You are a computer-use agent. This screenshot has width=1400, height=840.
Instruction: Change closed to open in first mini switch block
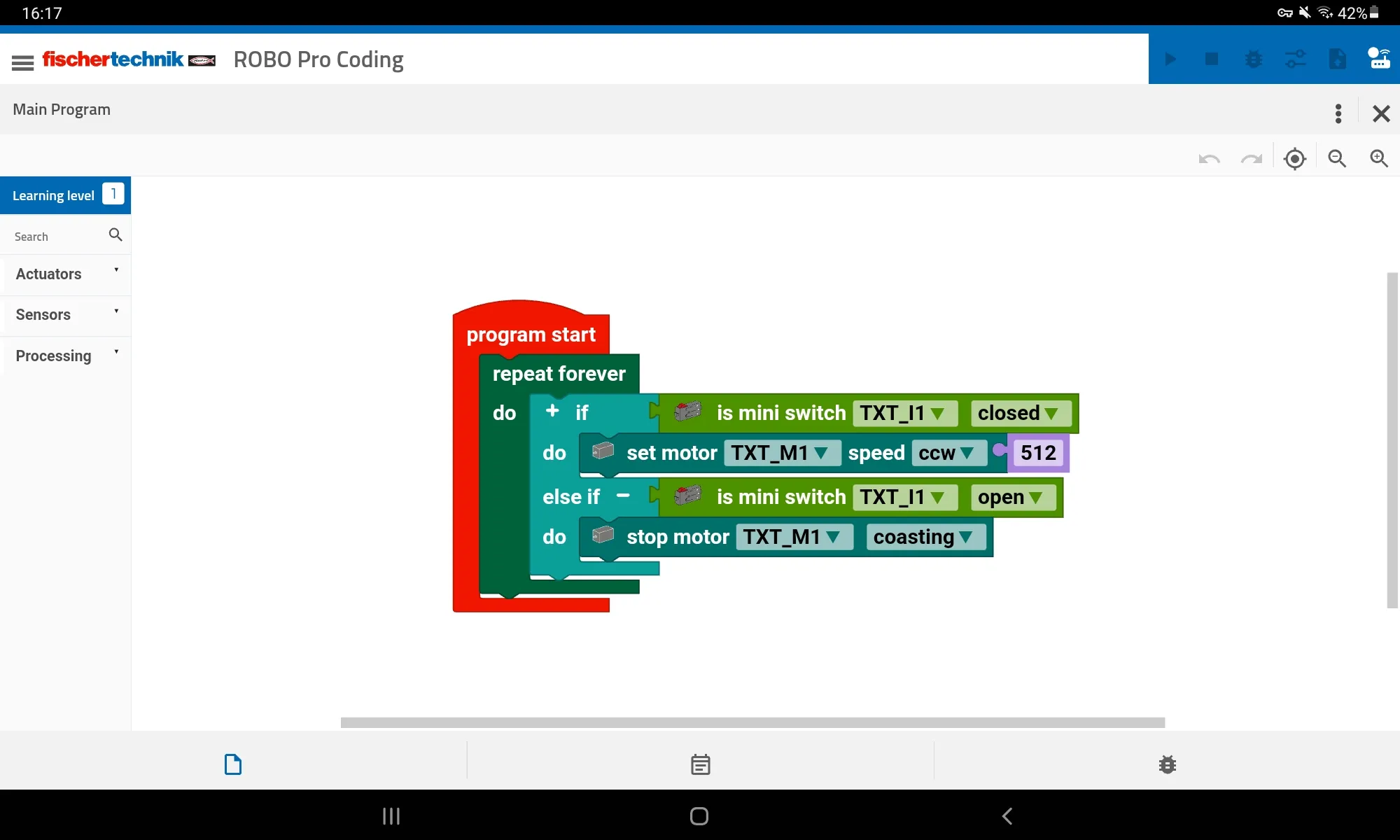pyautogui.click(x=1021, y=413)
